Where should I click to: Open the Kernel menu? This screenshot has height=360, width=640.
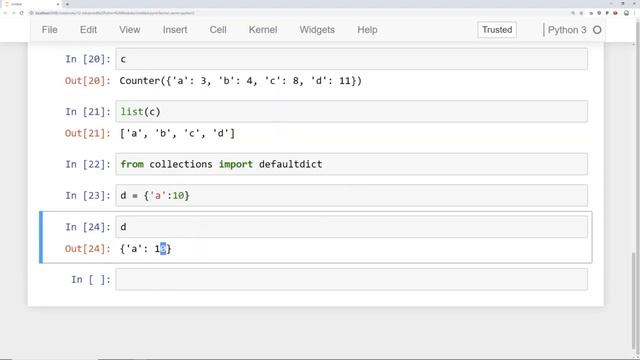(263, 30)
